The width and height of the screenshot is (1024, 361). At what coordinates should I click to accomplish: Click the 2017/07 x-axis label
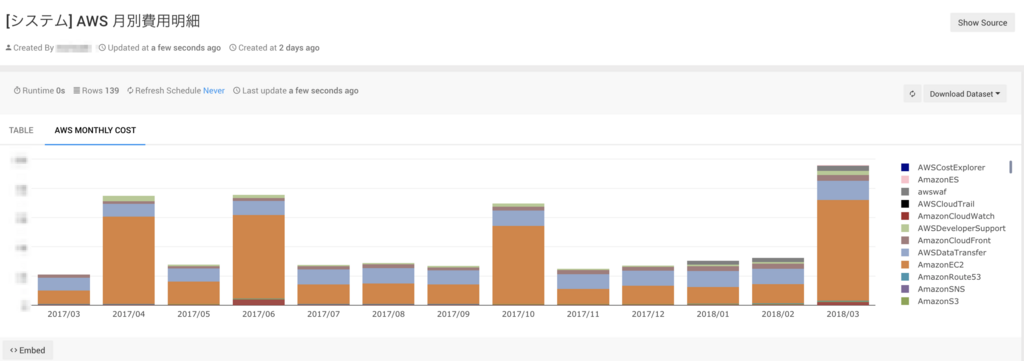(323, 314)
